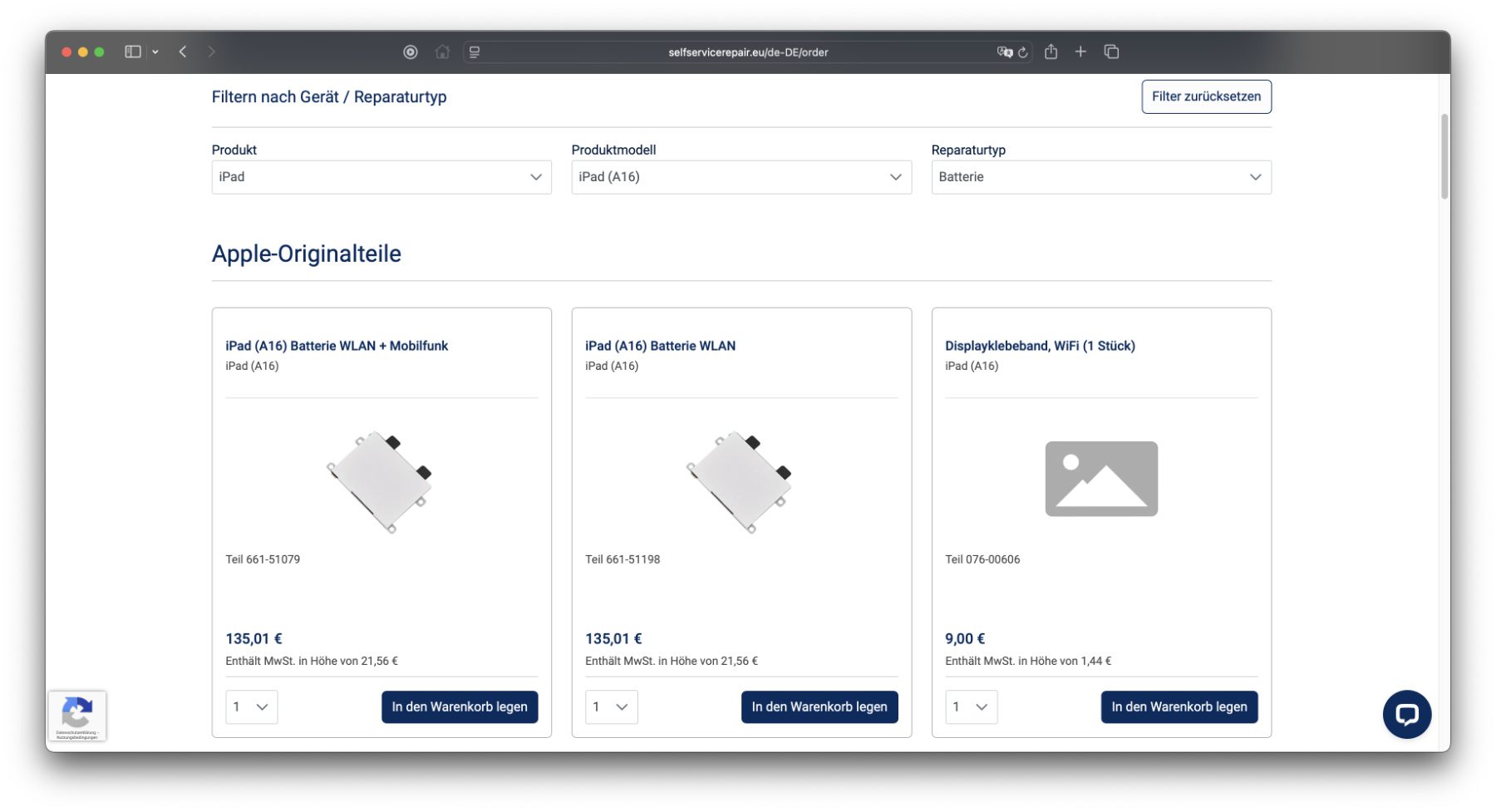Screen dimensions: 1496x812
Task: Open the page reader menu icon
Action: pos(475,52)
